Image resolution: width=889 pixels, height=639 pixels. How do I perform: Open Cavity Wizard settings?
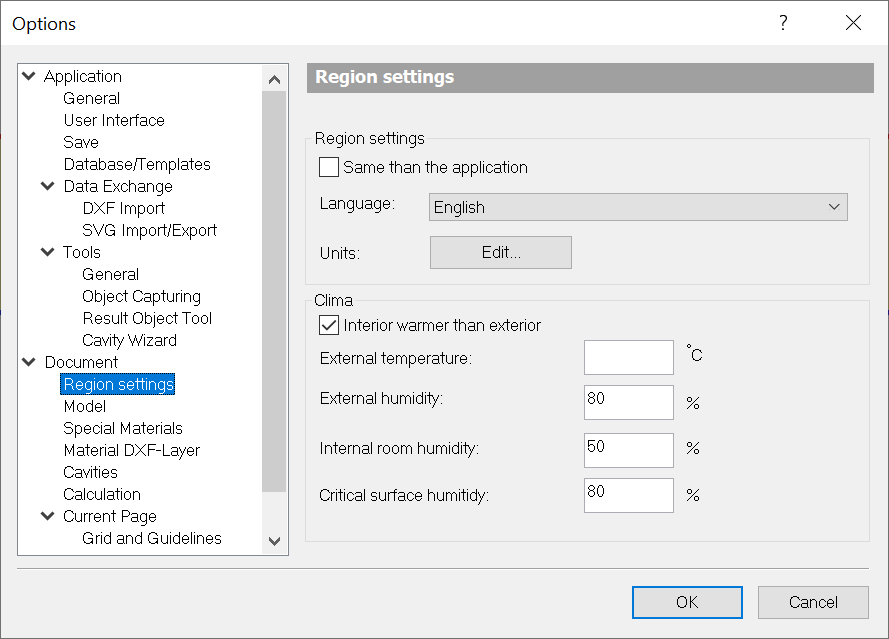(129, 340)
